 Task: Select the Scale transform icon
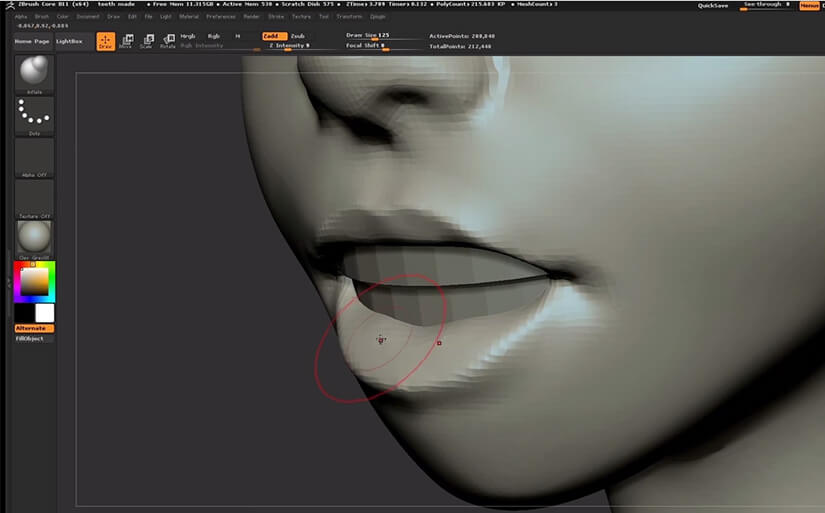click(147, 42)
